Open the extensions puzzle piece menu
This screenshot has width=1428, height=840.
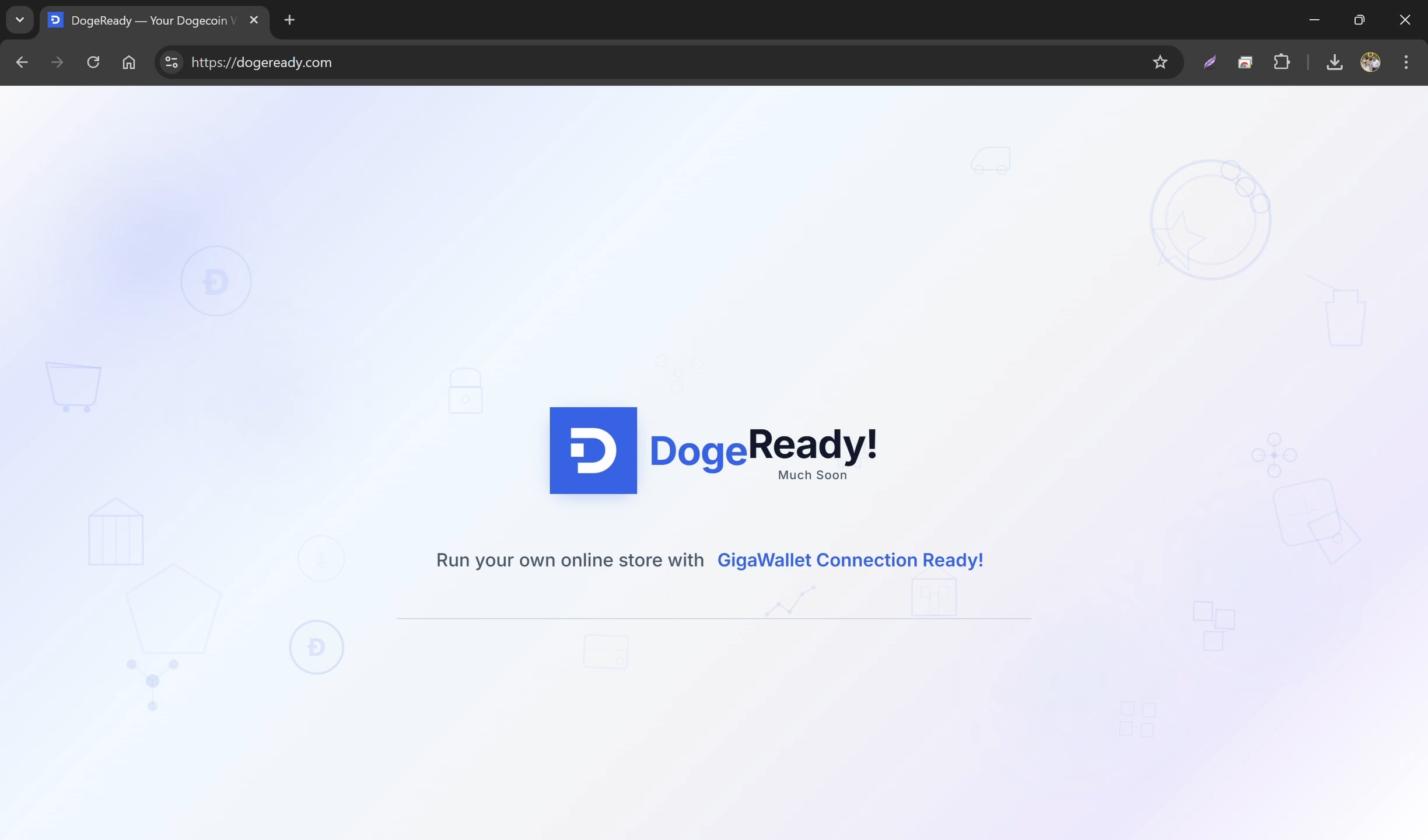point(1281,62)
